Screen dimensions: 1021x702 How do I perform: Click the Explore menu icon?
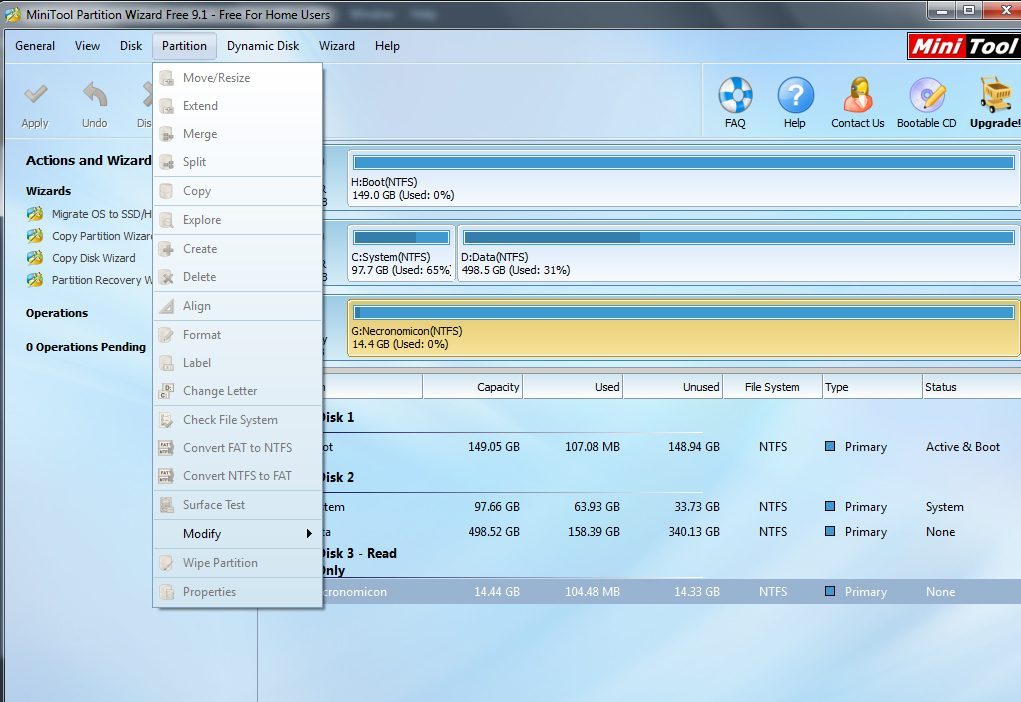(x=167, y=220)
